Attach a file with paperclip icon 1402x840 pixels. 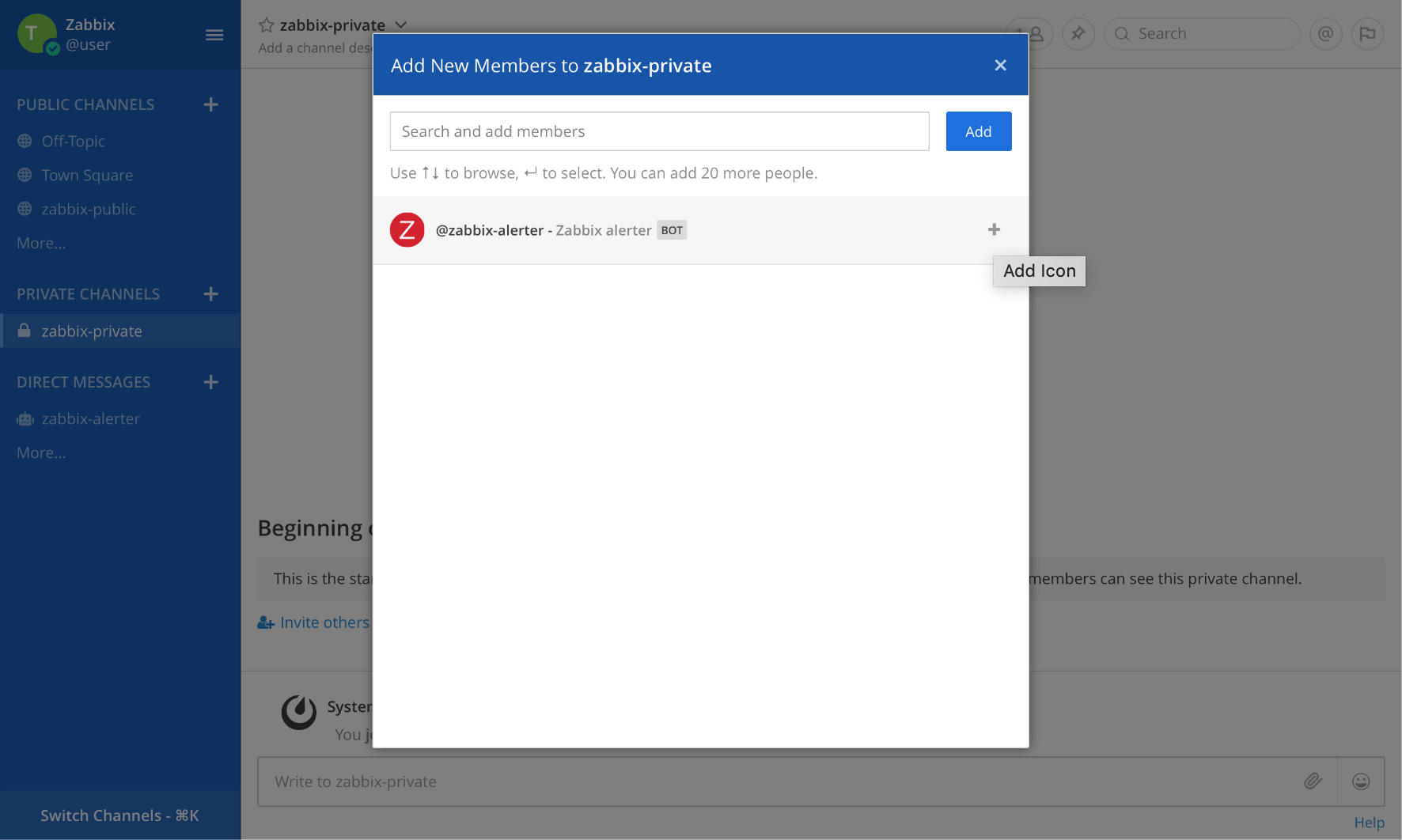point(1313,781)
